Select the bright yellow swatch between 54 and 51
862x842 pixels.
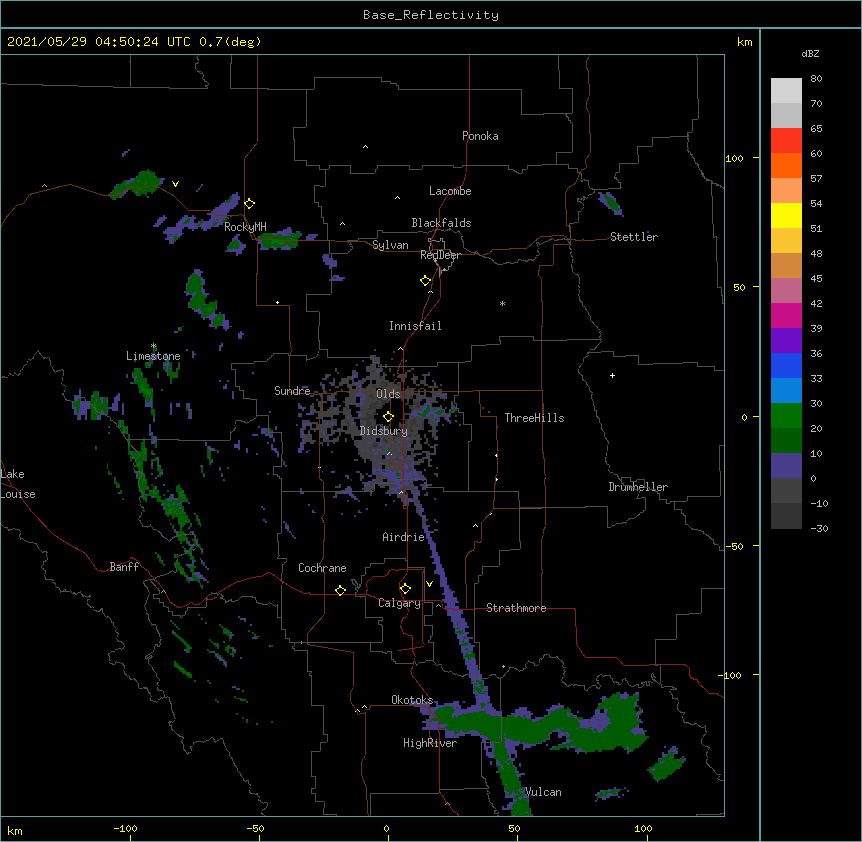(x=786, y=215)
